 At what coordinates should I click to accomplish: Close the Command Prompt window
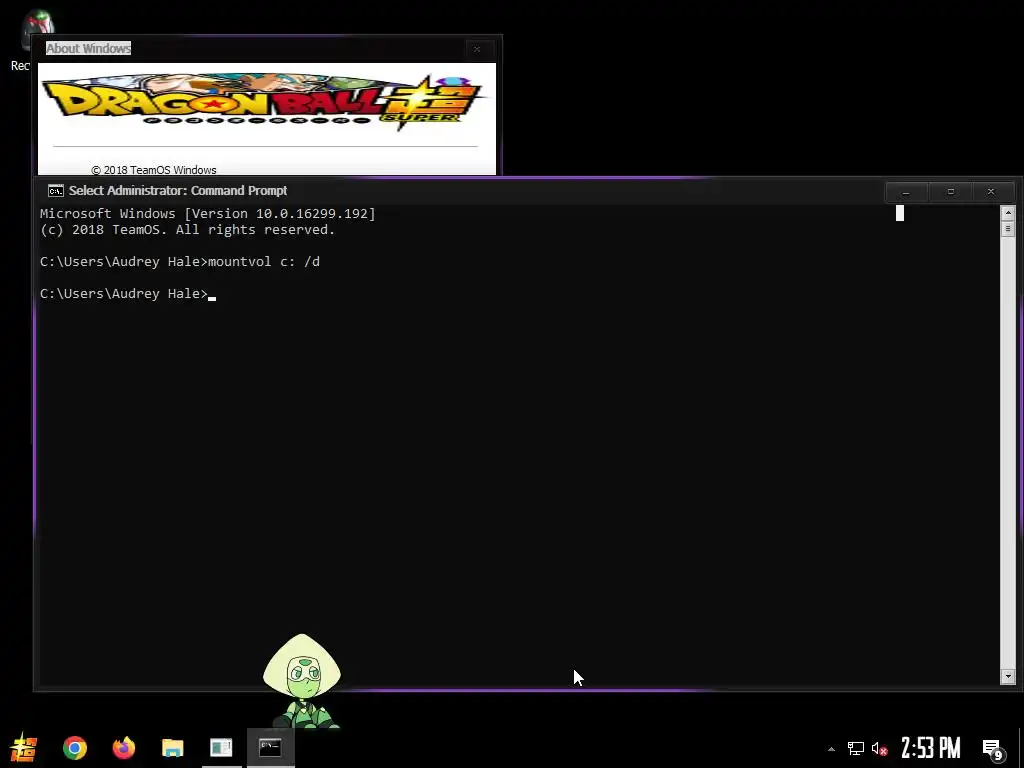click(x=991, y=191)
